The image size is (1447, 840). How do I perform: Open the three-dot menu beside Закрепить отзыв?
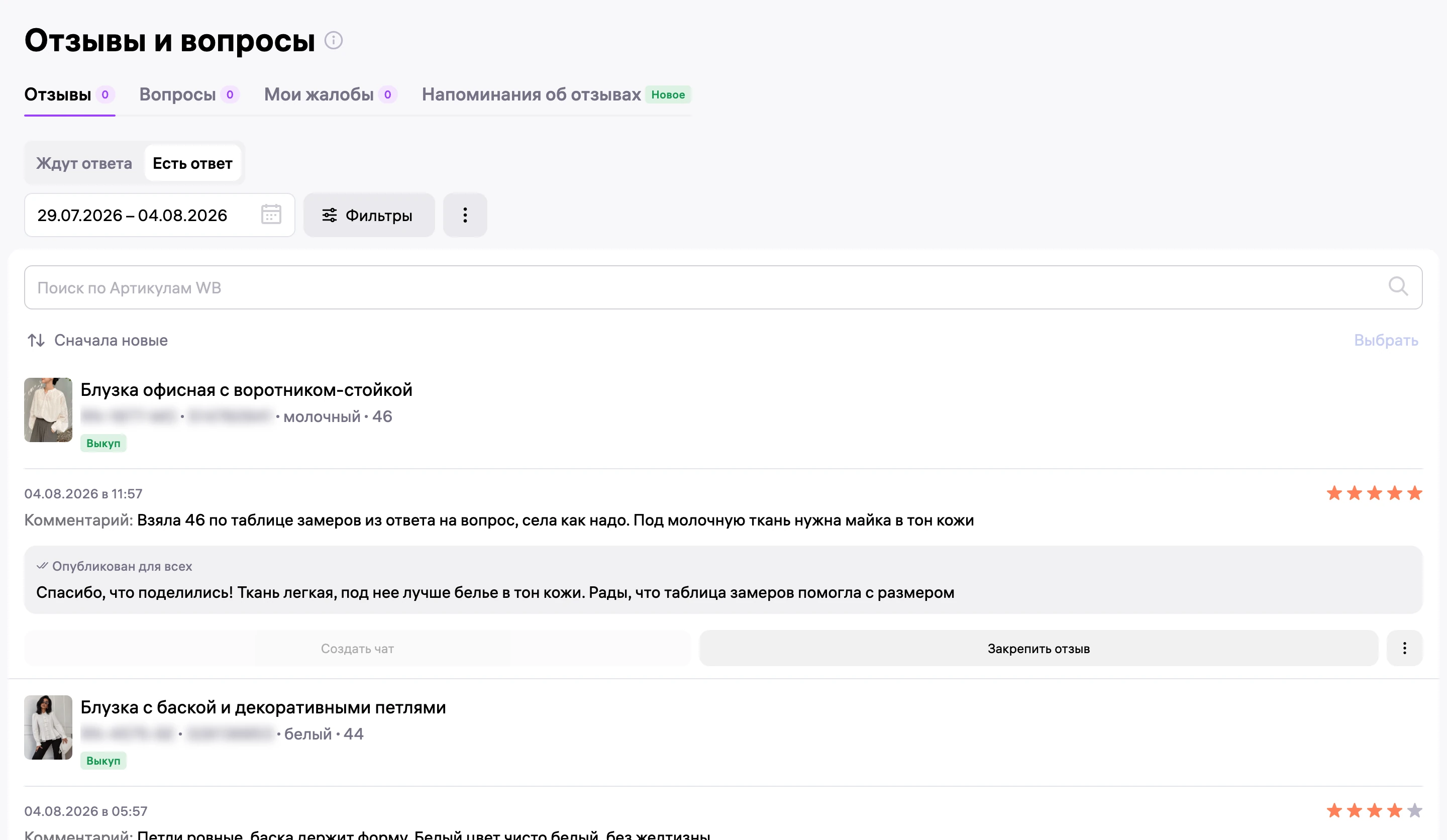pos(1404,648)
